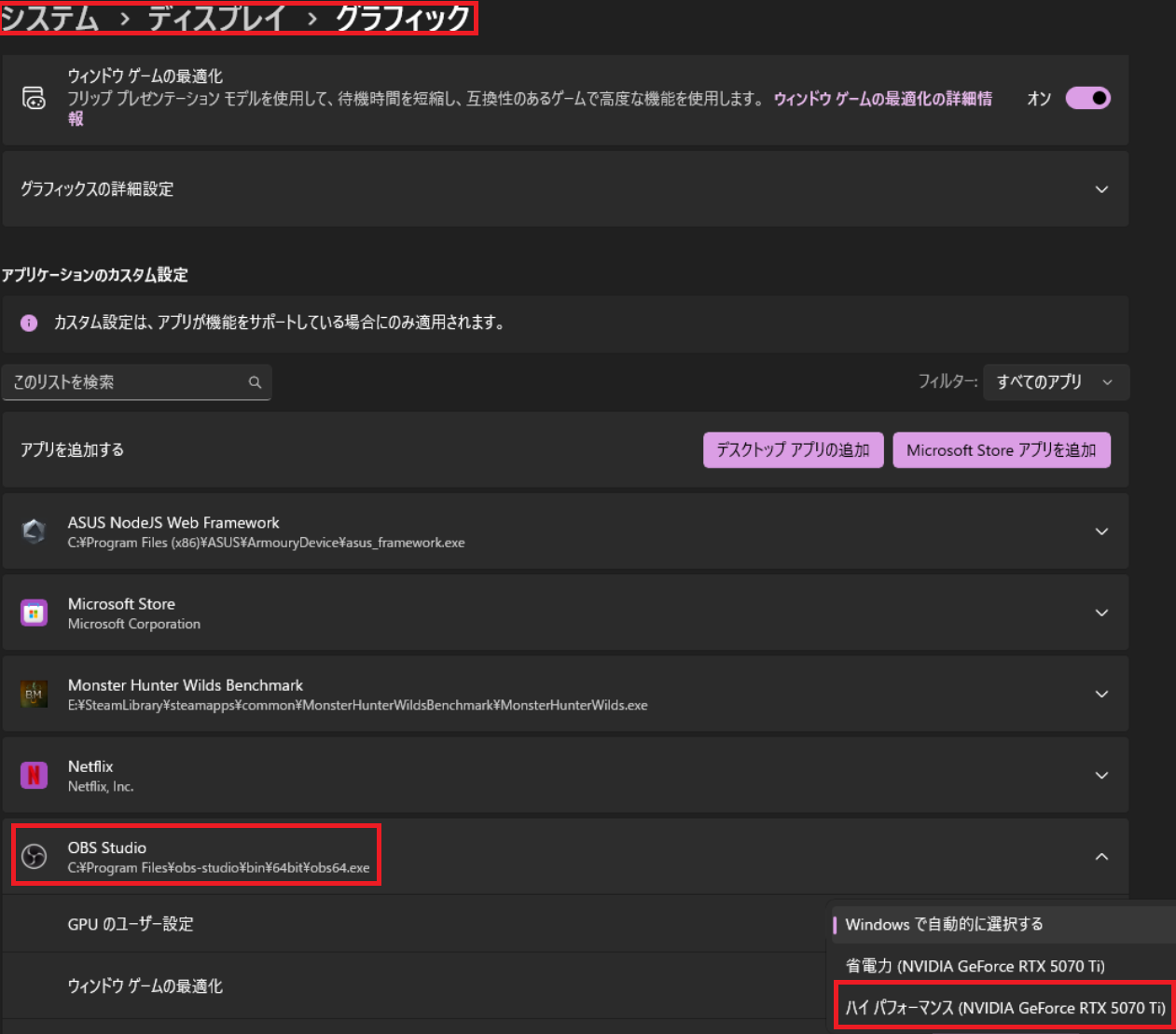The image size is (1176, 1034).
Task: Click the Monster Hunter Wilds Benchmark icon
Action: click(35, 694)
